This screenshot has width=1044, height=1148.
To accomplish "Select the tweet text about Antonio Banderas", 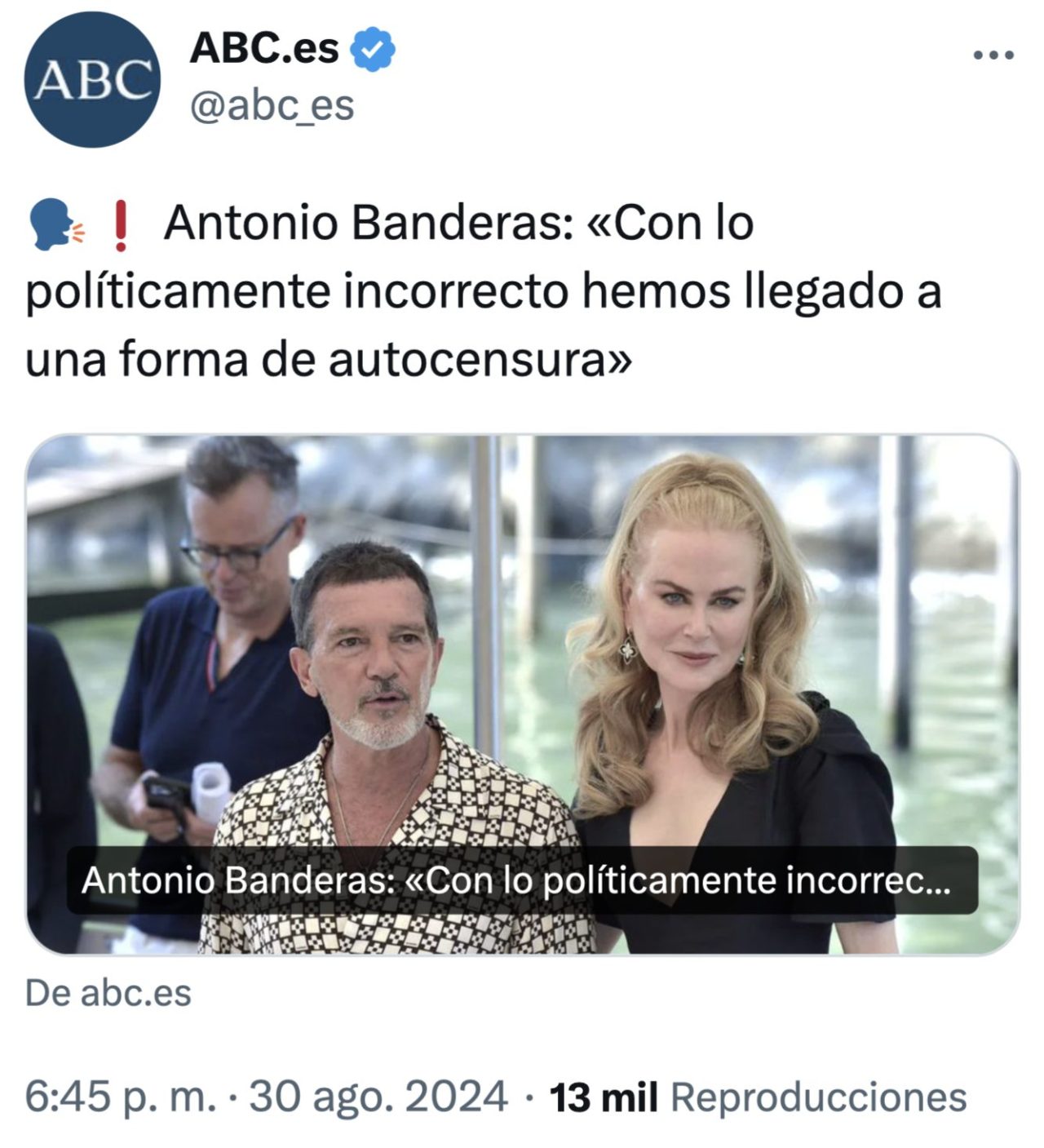I will tap(483, 291).
